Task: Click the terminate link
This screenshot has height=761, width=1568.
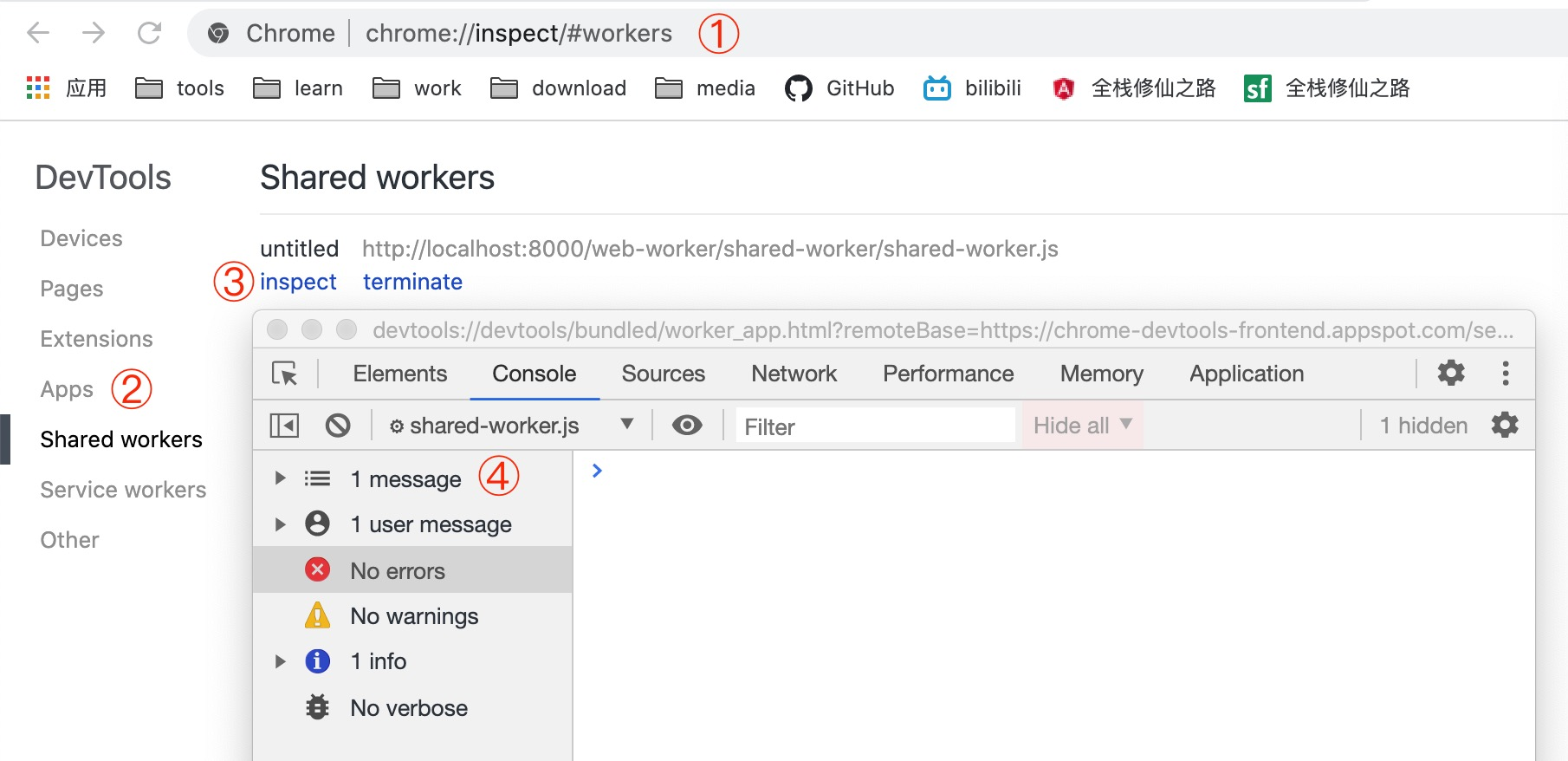Action: click(412, 283)
